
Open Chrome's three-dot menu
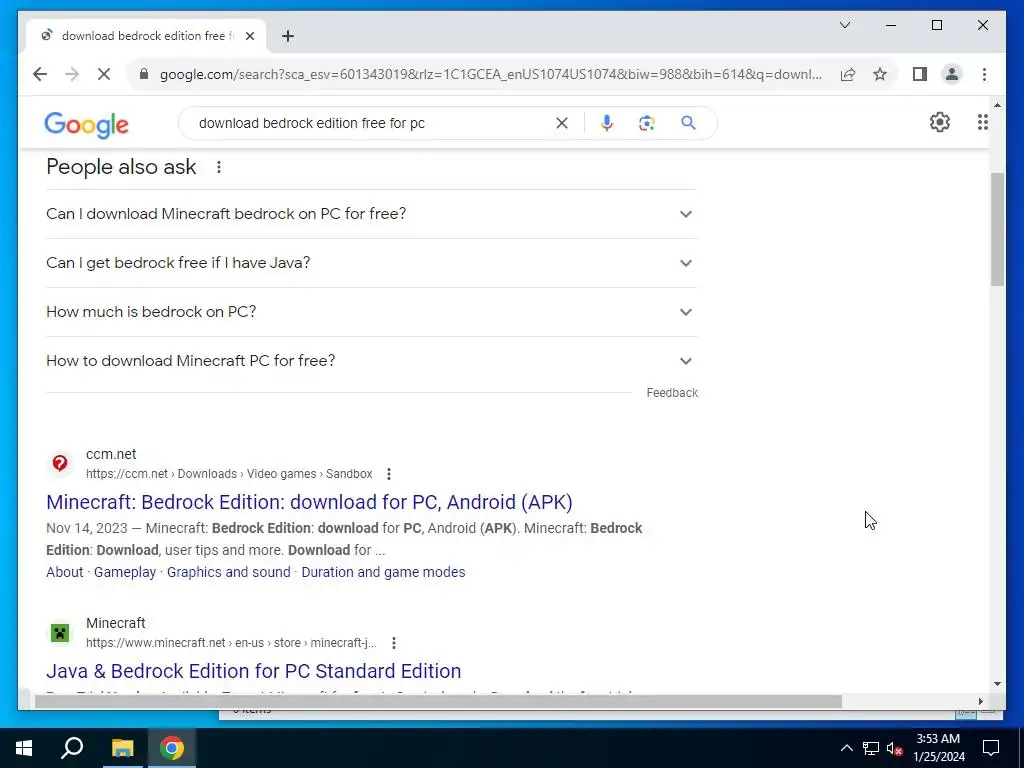point(984,74)
